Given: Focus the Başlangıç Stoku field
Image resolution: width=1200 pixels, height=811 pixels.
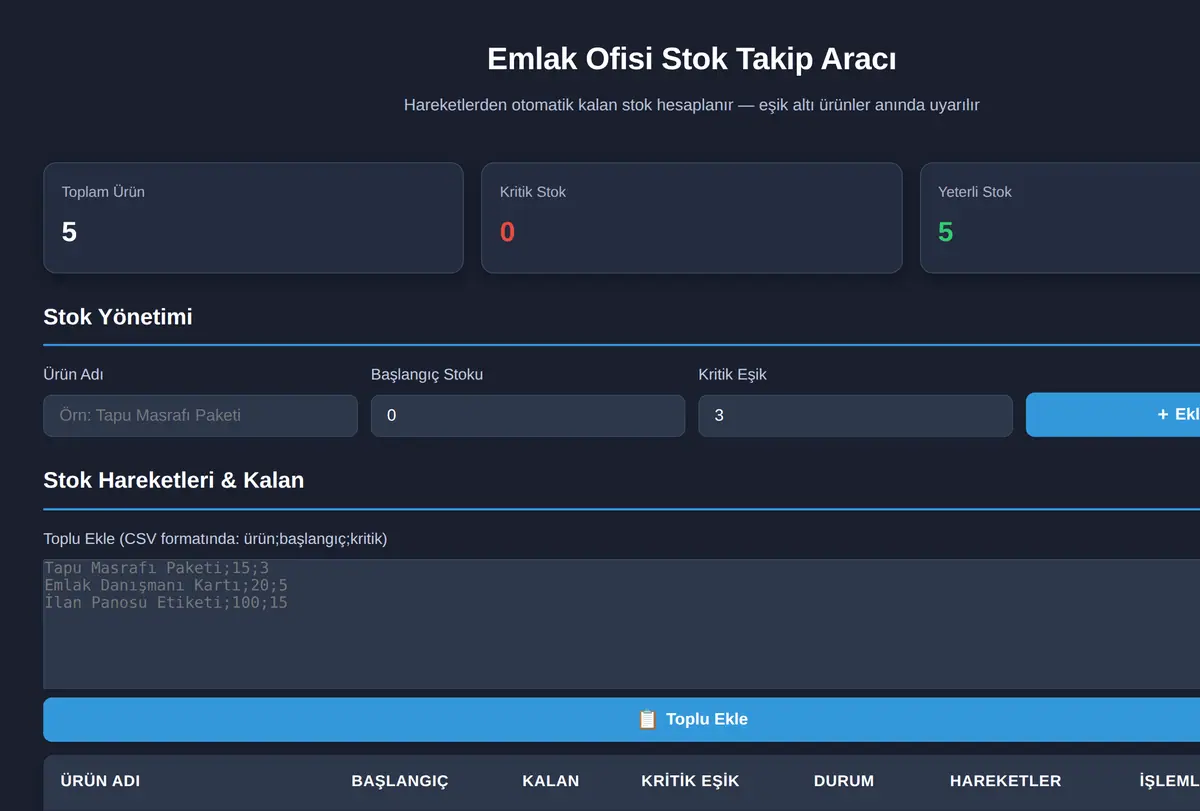Looking at the screenshot, I should pos(528,415).
